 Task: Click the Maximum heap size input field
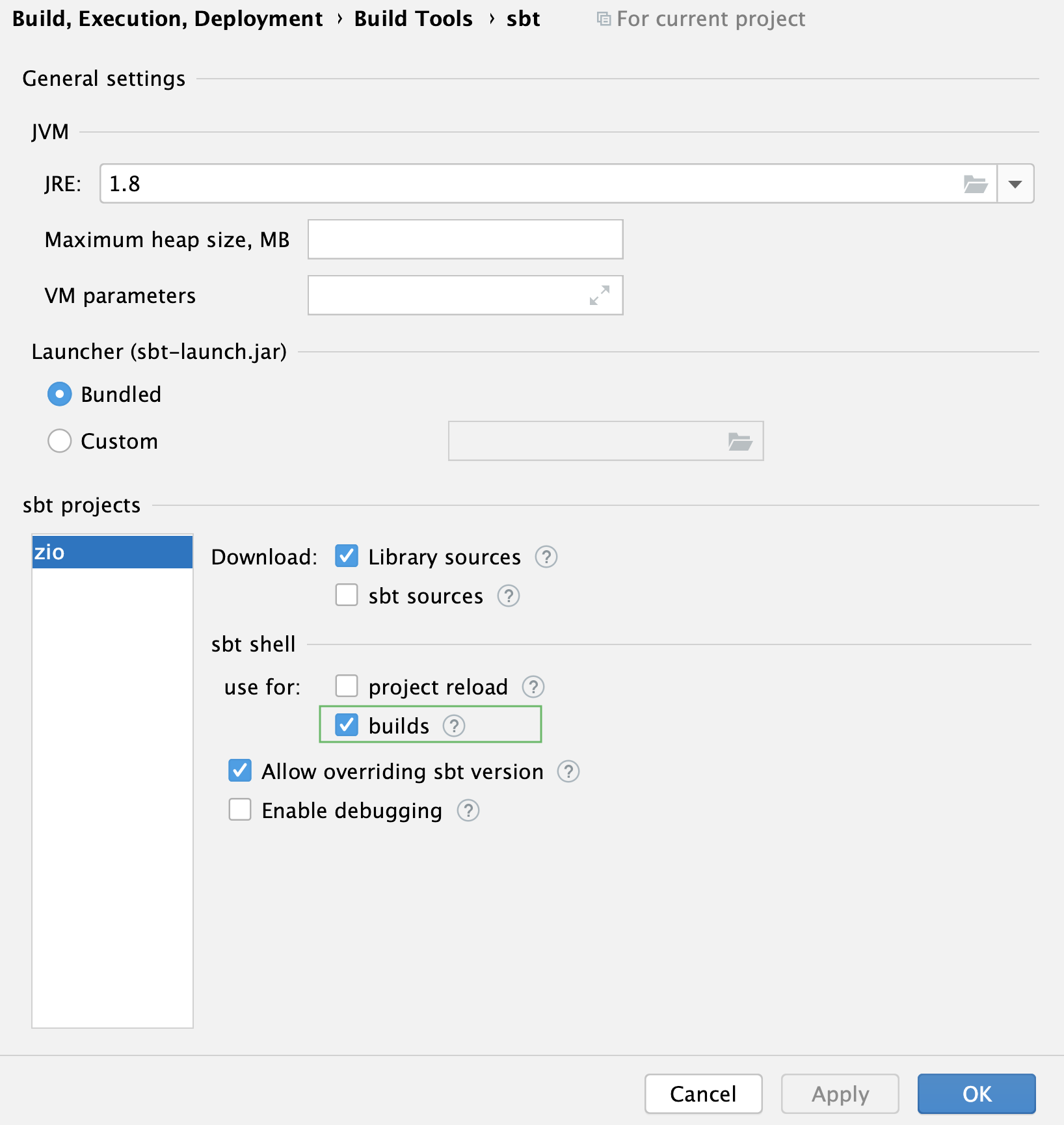point(464,239)
